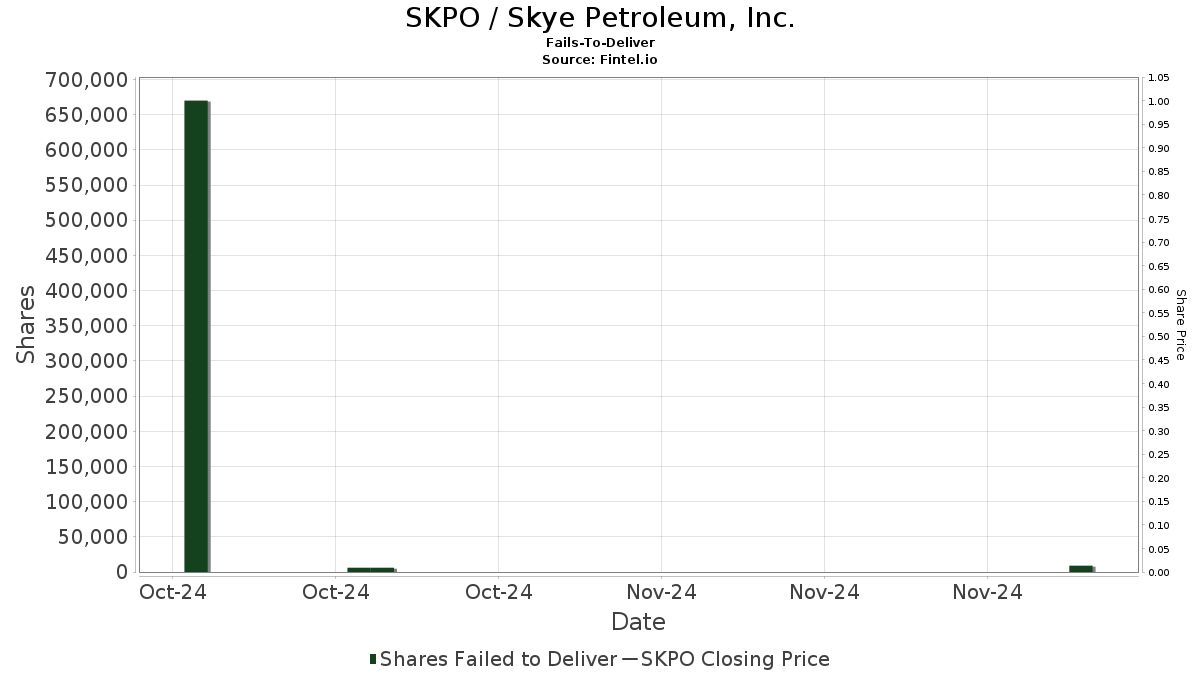Click the 700,000 tick label
The width and height of the screenshot is (1200, 675).
(87, 80)
